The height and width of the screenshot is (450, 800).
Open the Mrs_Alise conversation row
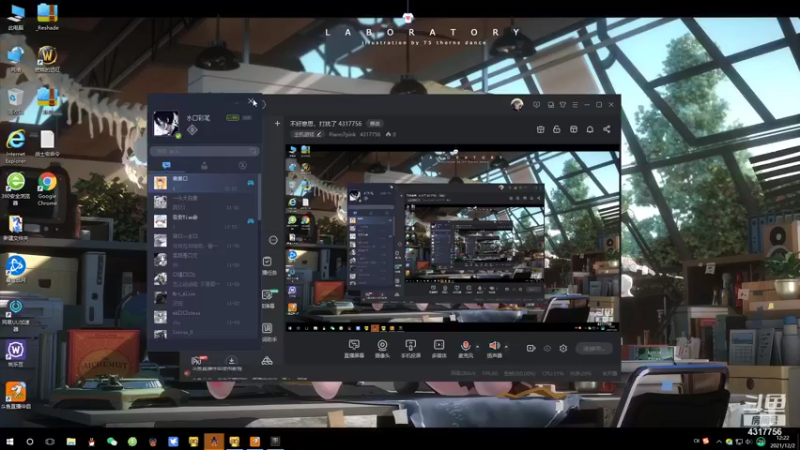coord(204,298)
